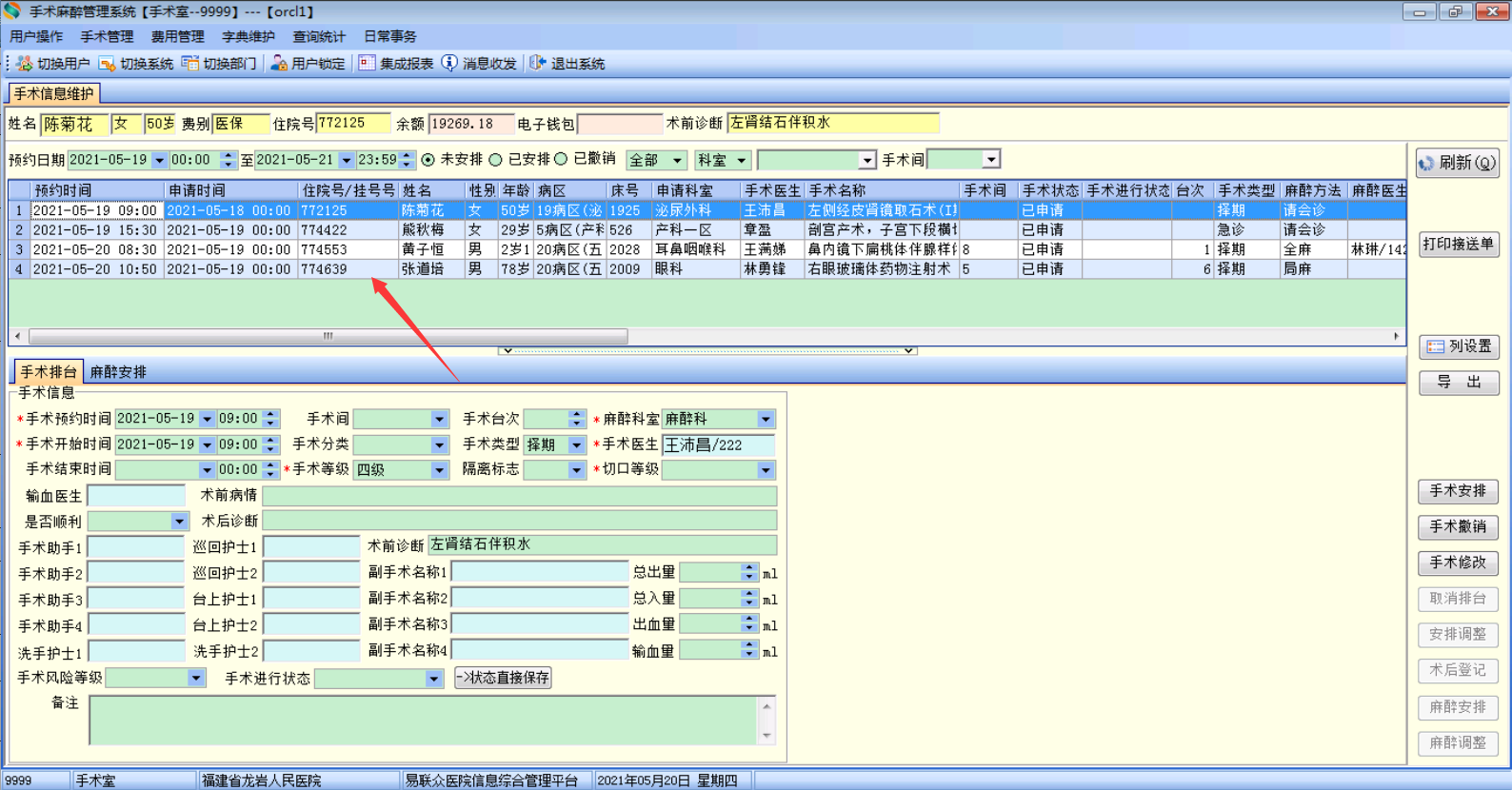The width and height of the screenshot is (1512, 790).
Task: Select the 未安排 radio button
Action: [x=428, y=160]
